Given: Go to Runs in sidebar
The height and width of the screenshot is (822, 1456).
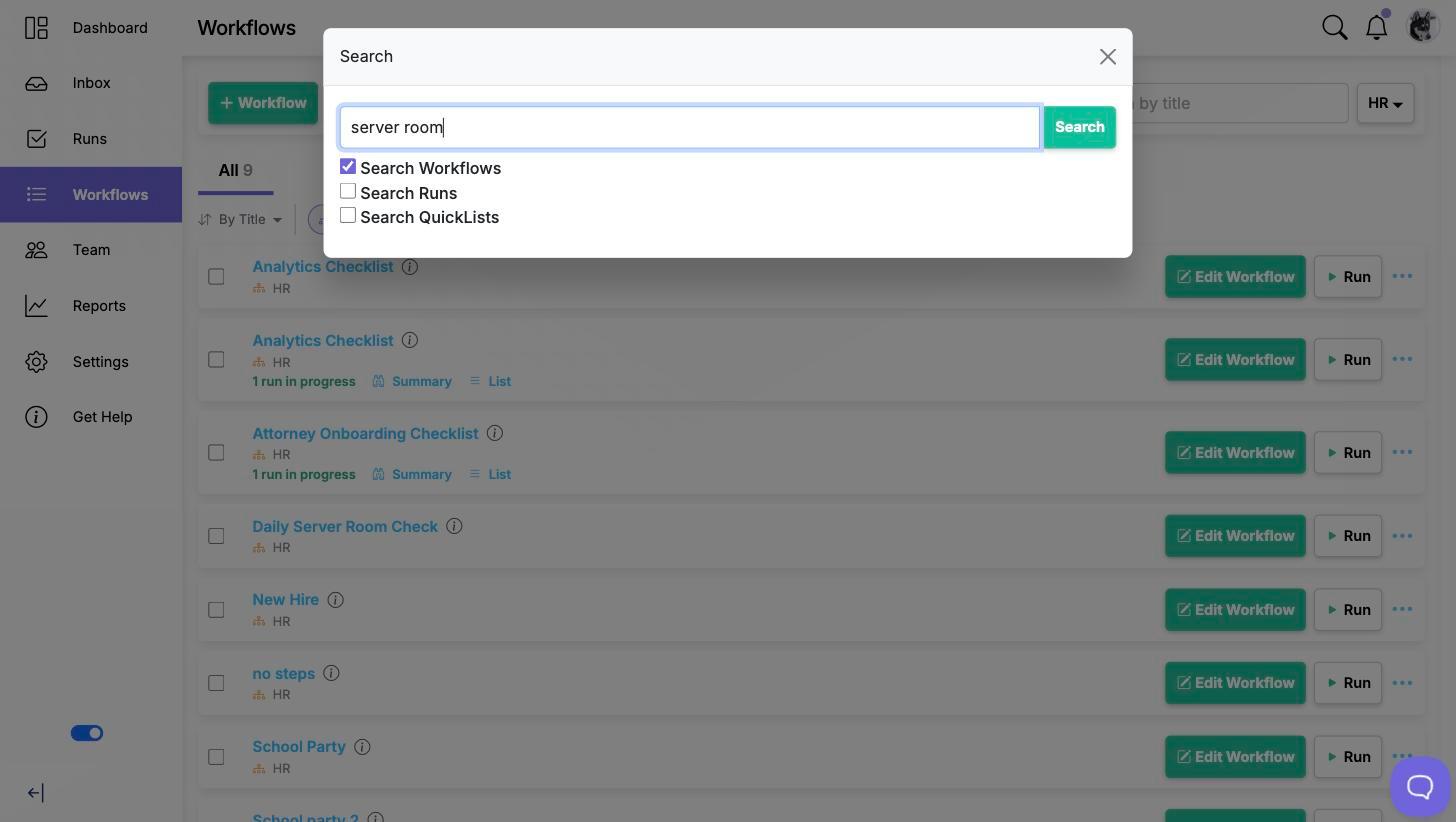Looking at the screenshot, I should (x=91, y=139).
